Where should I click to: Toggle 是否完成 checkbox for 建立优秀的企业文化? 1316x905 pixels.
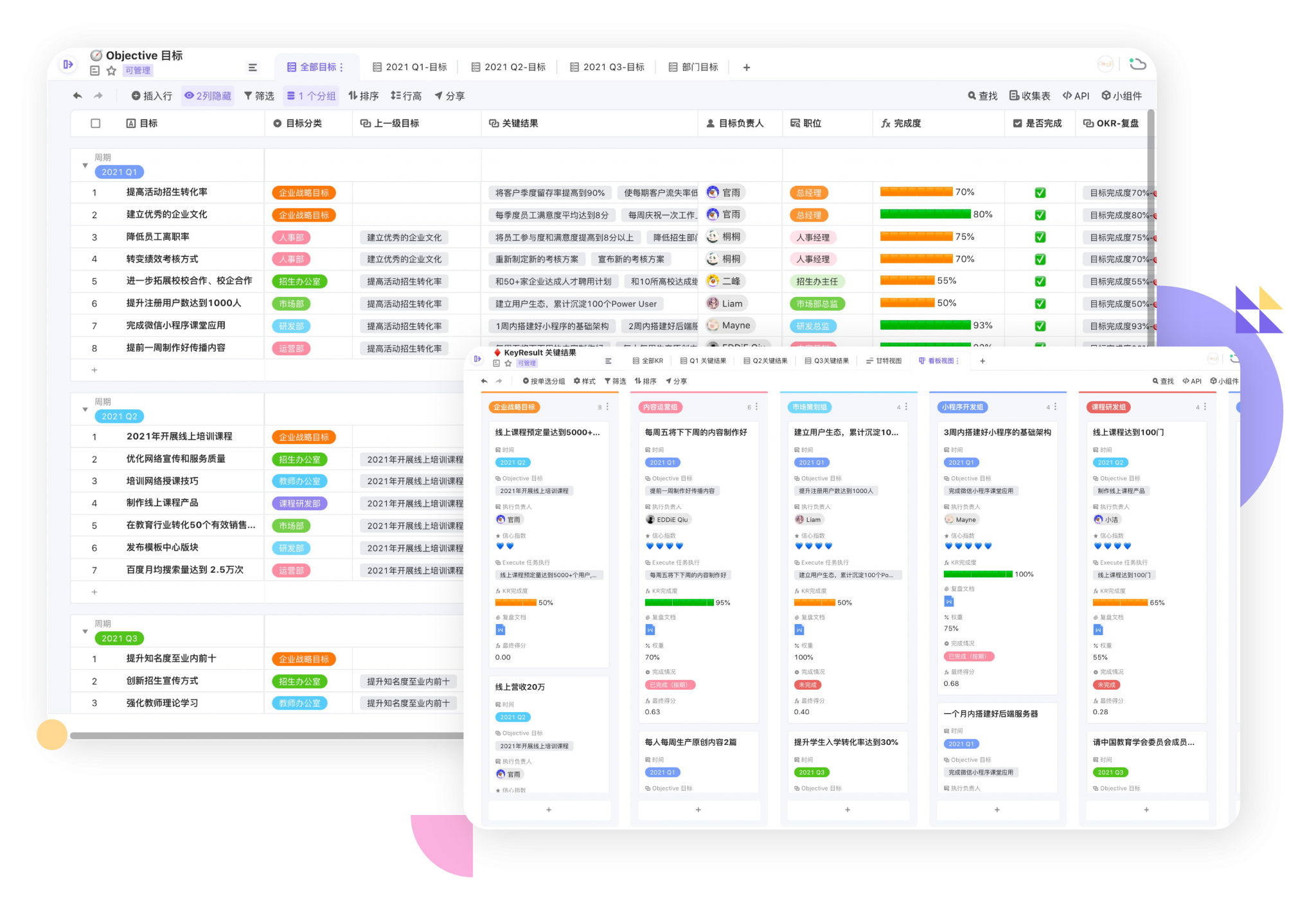[1040, 215]
